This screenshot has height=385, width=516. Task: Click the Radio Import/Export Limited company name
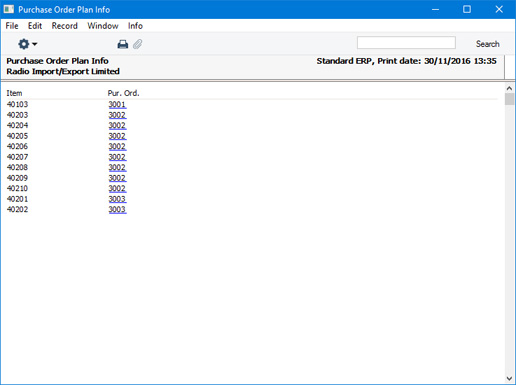[x=63, y=71]
